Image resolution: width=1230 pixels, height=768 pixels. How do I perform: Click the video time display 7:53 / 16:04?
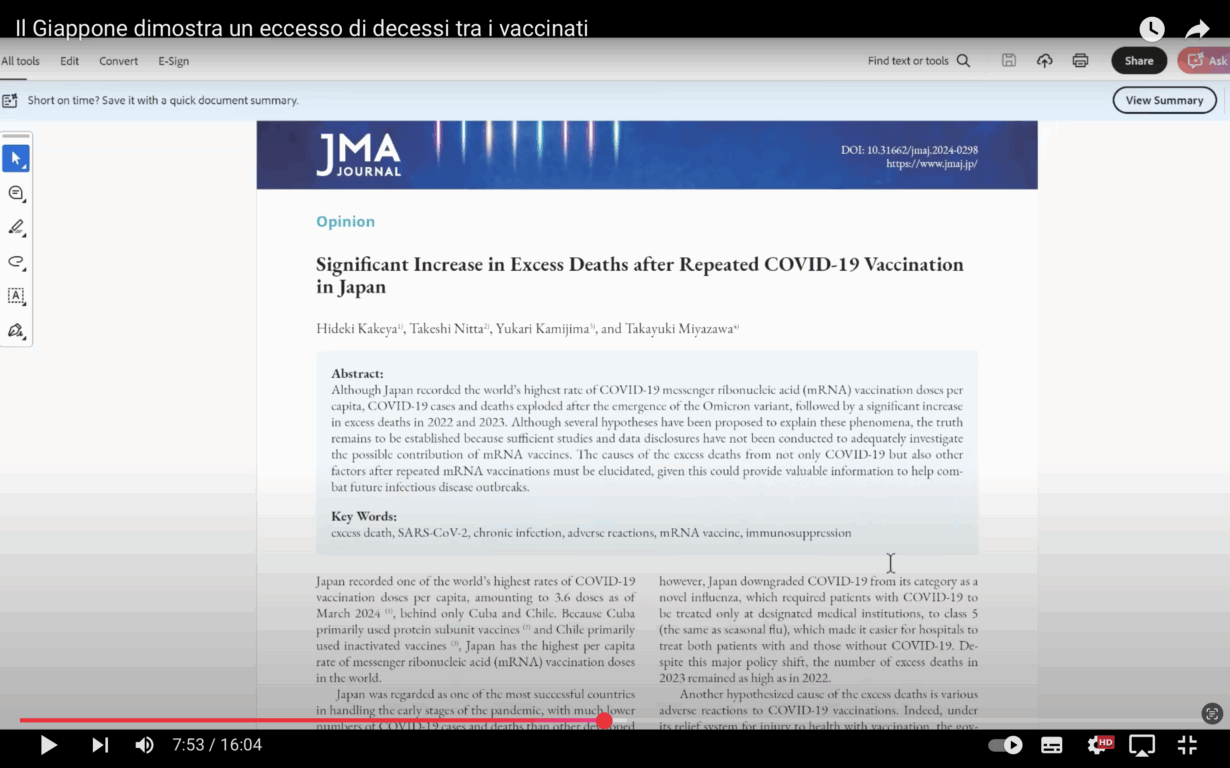[x=217, y=745]
